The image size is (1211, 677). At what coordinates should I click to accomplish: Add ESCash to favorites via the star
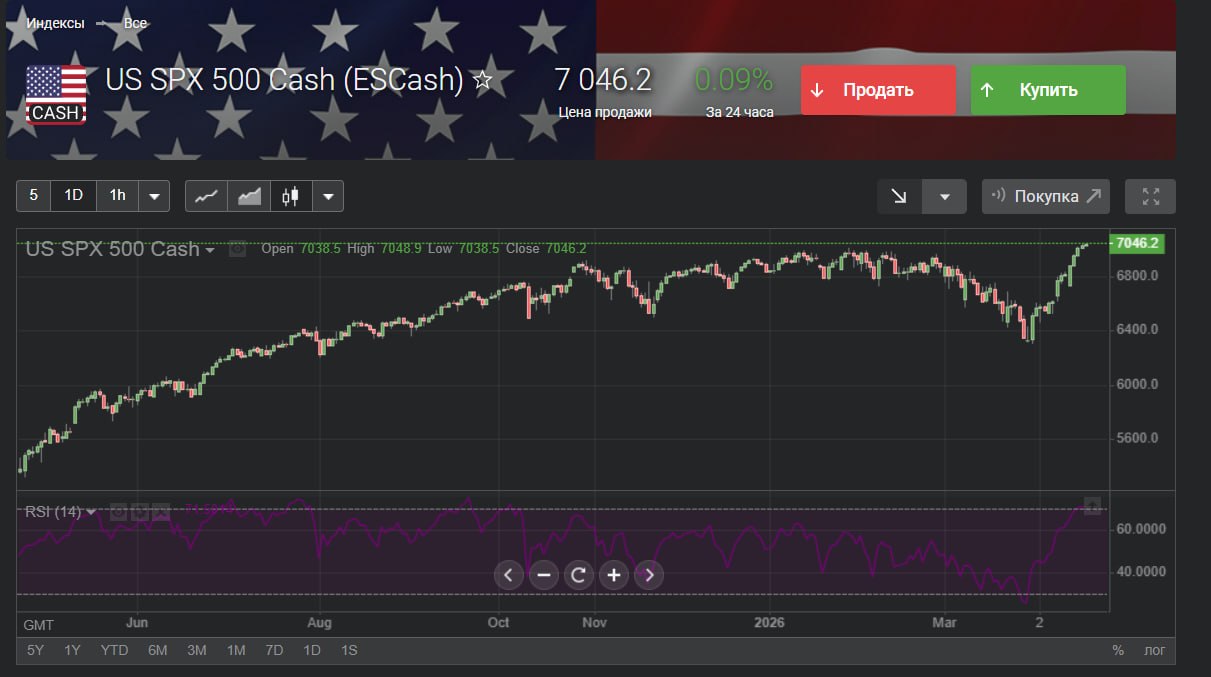[x=482, y=80]
